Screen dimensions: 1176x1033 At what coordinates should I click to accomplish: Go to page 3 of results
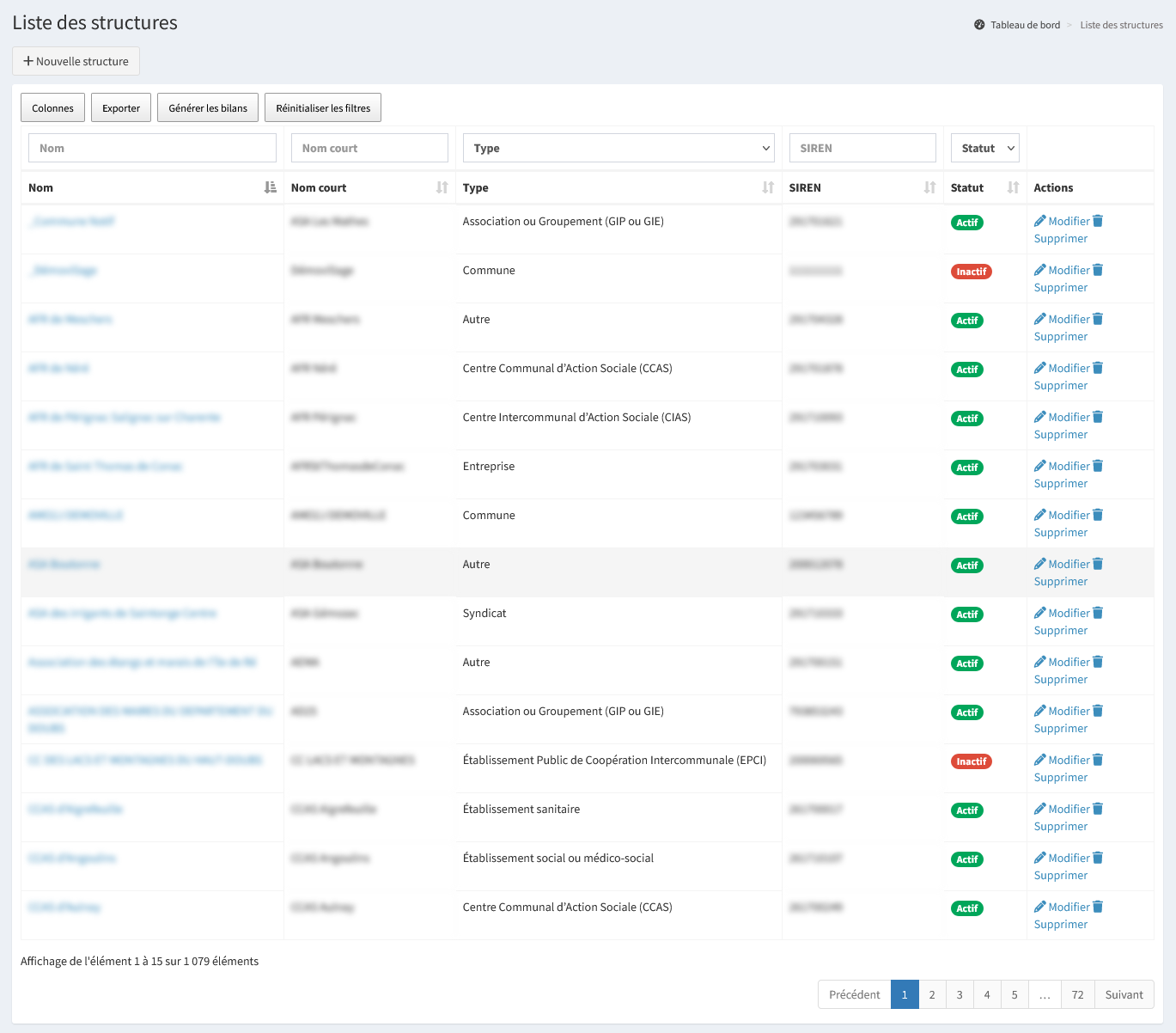(960, 994)
